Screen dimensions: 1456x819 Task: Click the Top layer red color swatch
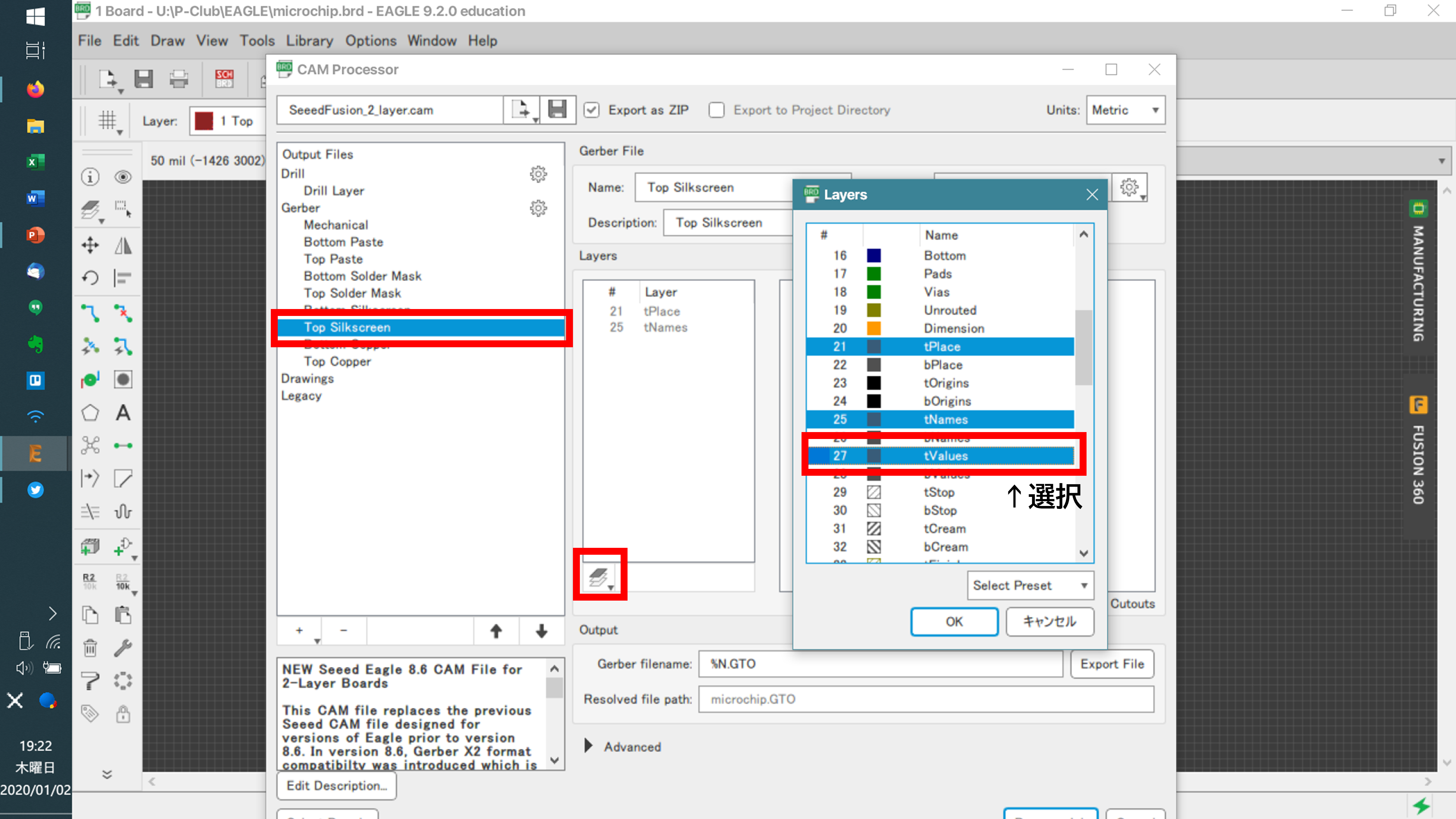(x=203, y=120)
